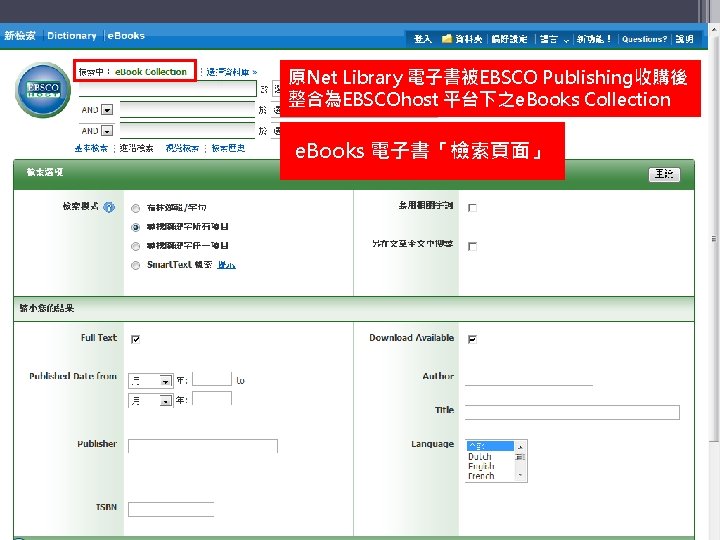Switch to advanced search link
The height and width of the screenshot is (540, 720).
tap(136, 148)
